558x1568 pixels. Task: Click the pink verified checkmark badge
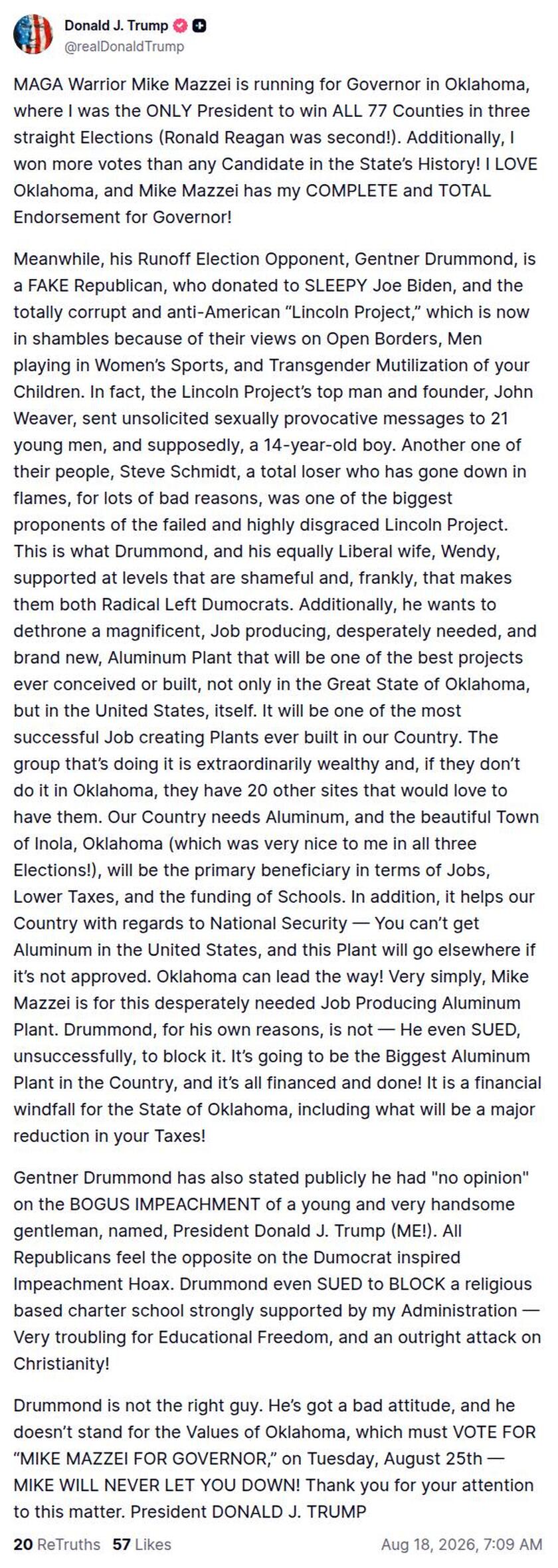[x=180, y=26]
